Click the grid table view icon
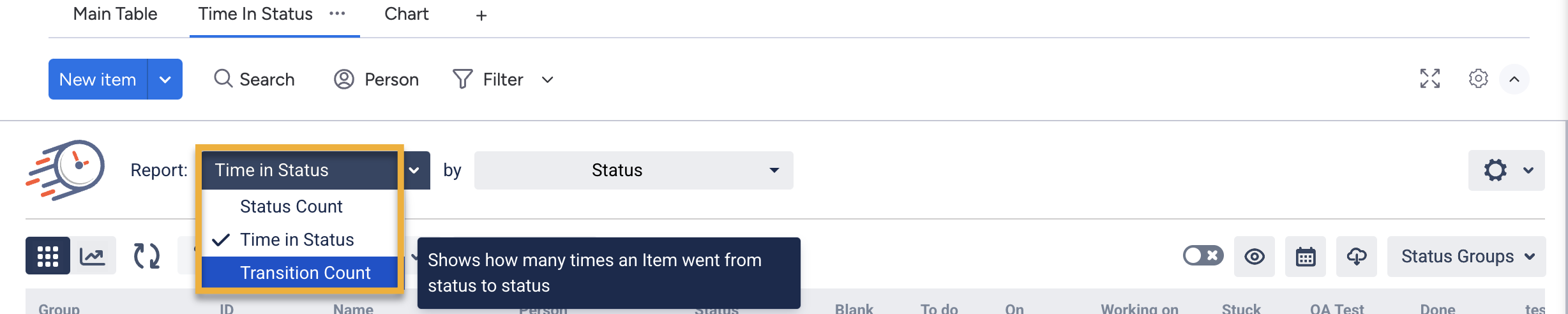1568x314 pixels. coord(48,256)
